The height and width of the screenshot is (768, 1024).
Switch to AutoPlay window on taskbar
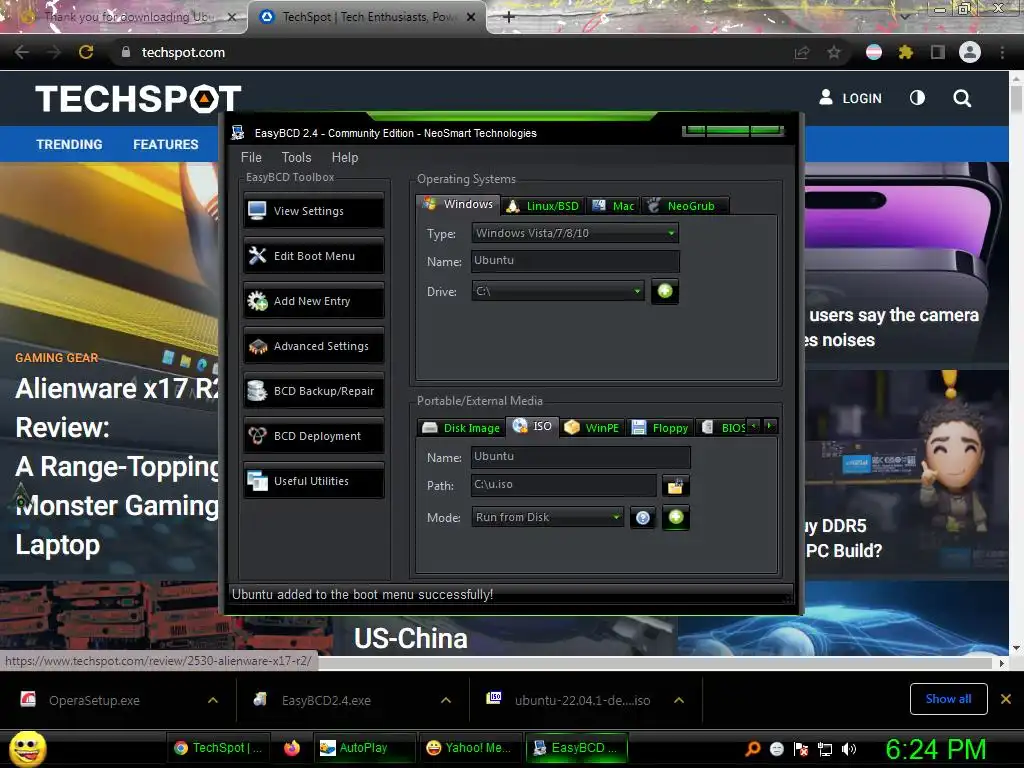coord(365,748)
